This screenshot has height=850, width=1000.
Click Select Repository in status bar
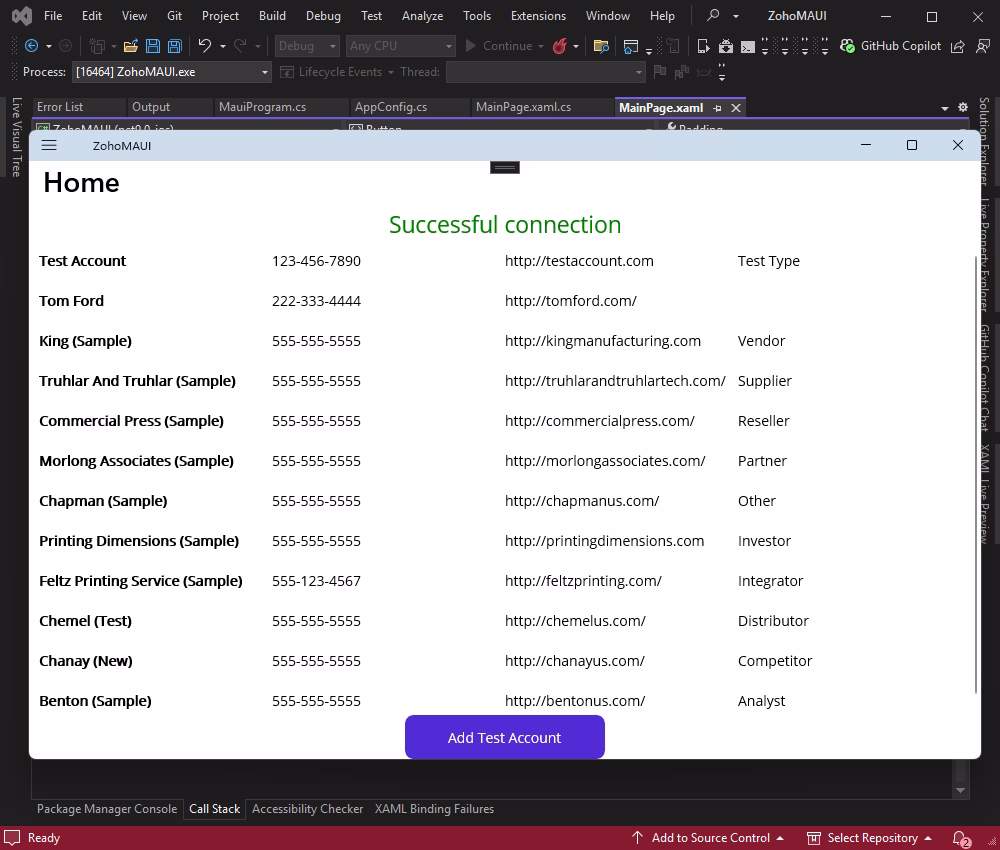tap(869, 838)
